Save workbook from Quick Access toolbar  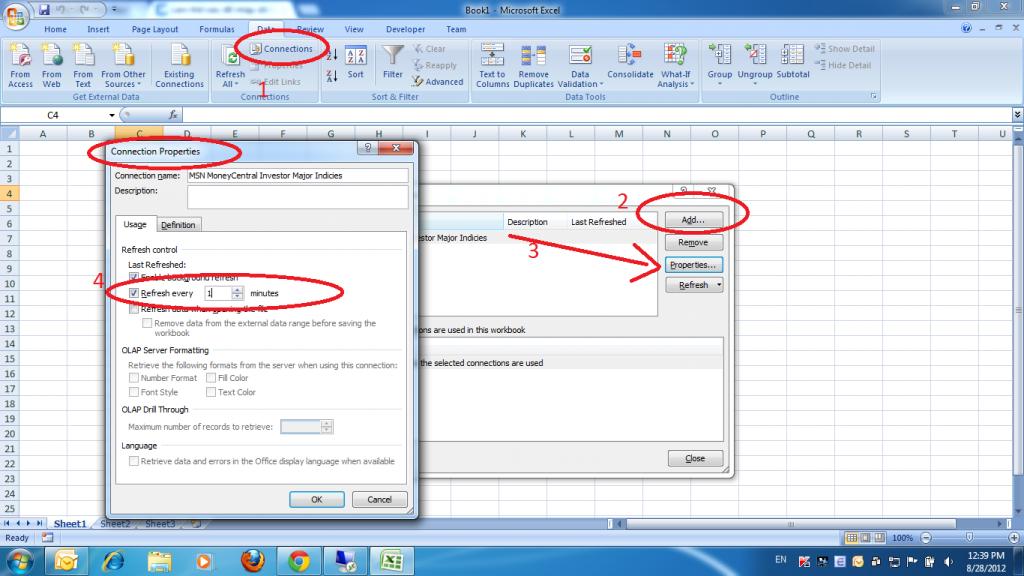(44, 10)
